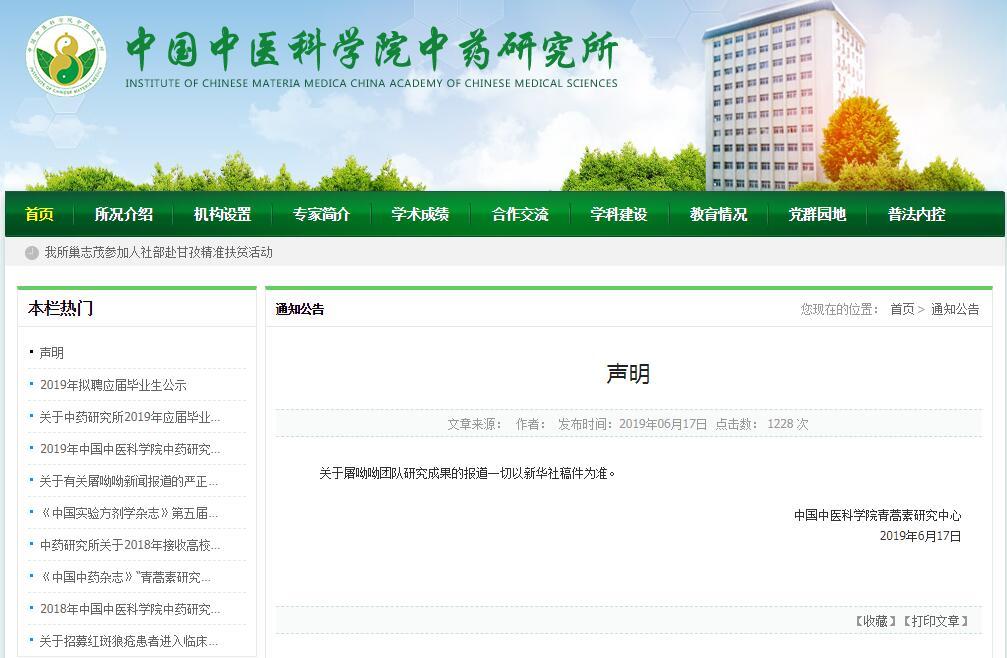Click the 【打印文章】 print button
This screenshot has width=1007, height=658.
tap(936, 621)
